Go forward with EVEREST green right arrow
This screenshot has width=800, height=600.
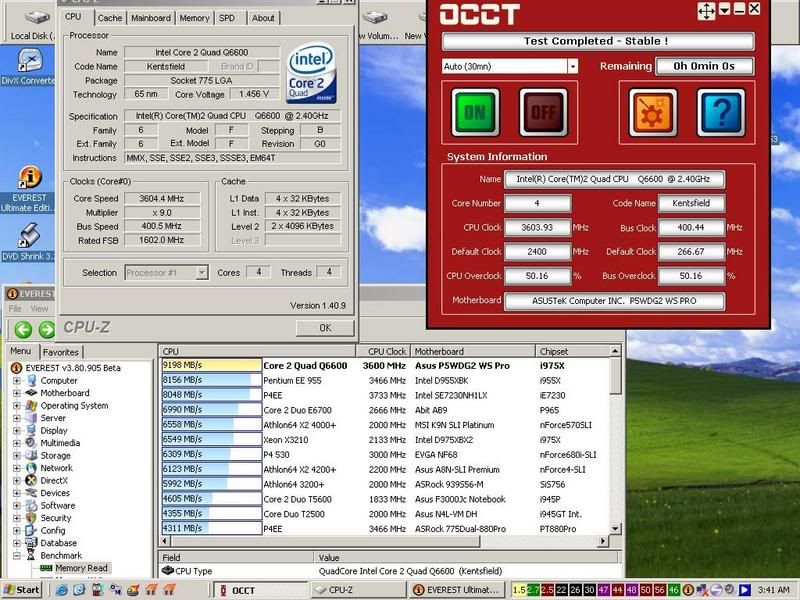[46, 330]
